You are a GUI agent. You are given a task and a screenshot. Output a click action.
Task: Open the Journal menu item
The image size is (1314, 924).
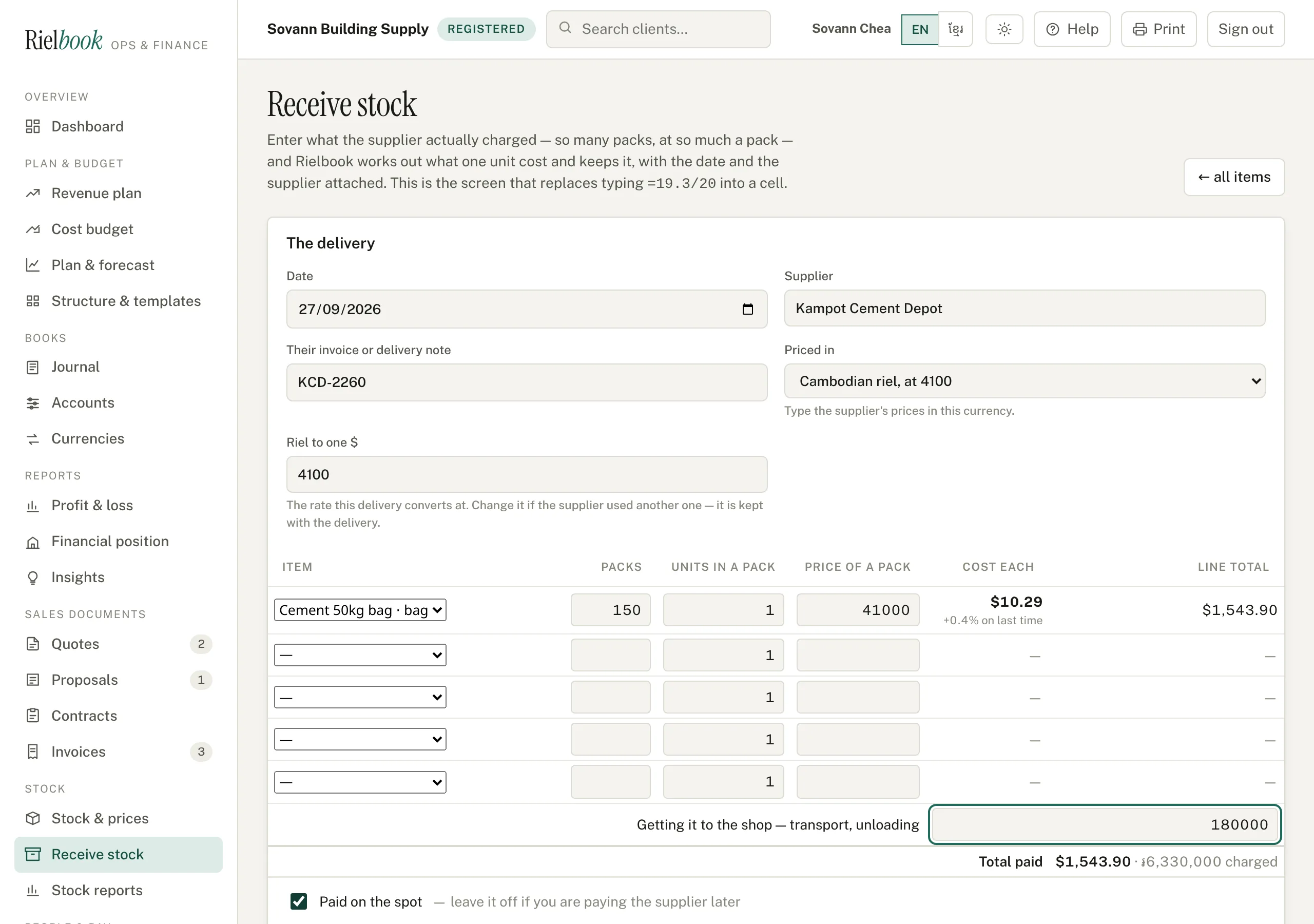tap(119, 367)
